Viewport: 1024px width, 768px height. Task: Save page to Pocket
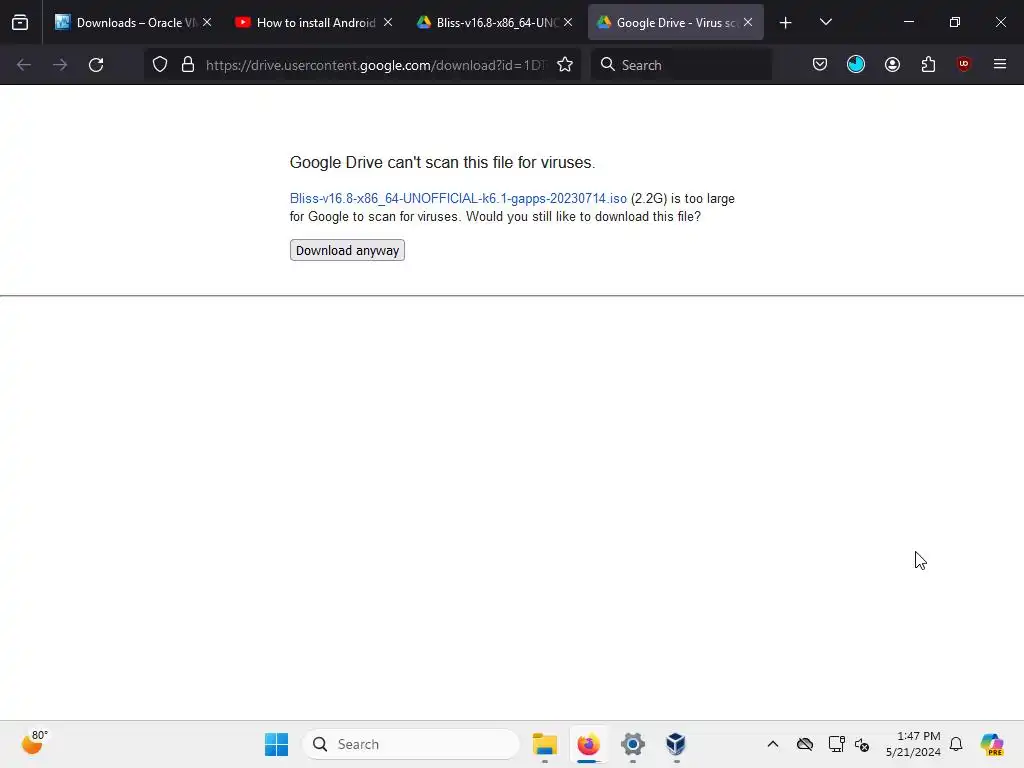820,65
